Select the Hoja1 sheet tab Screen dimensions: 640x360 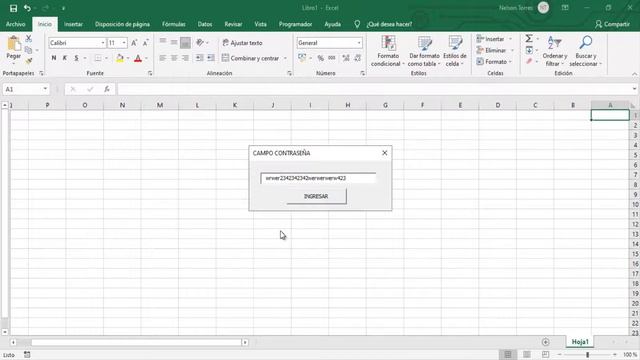click(x=580, y=342)
